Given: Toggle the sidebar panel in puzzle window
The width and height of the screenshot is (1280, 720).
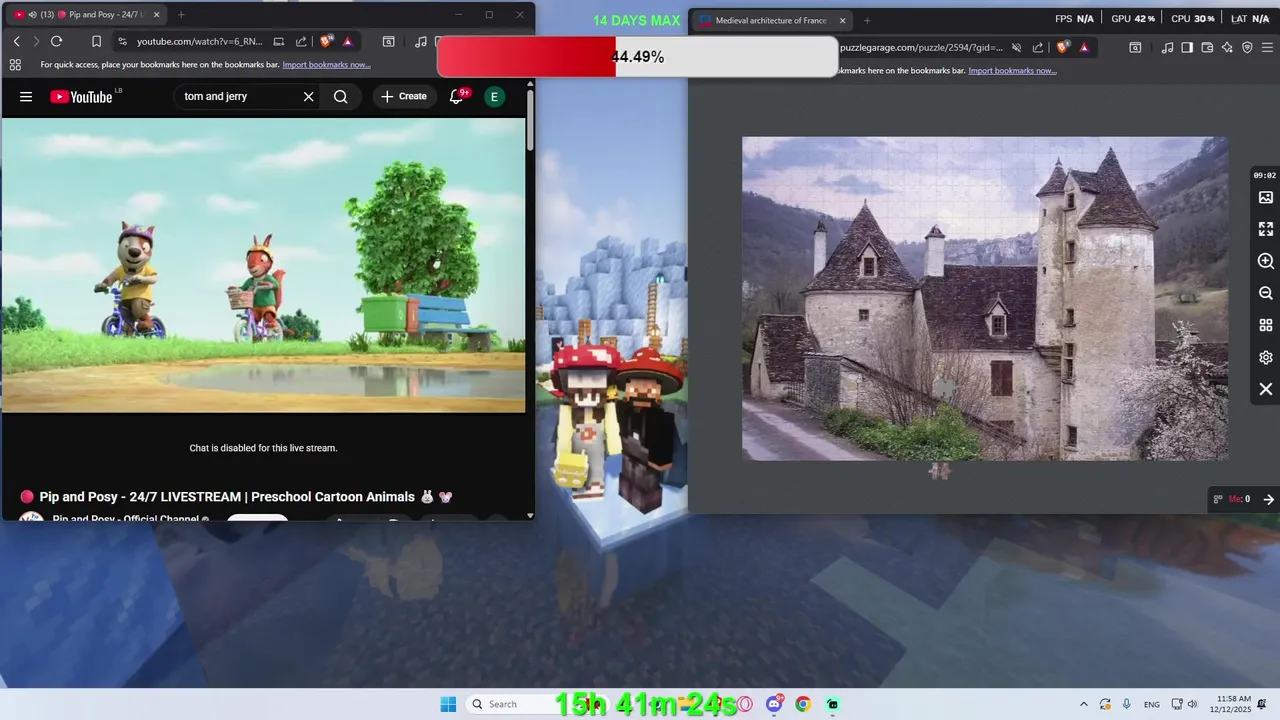Looking at the screenshot, I should (x=1187, y=47).
